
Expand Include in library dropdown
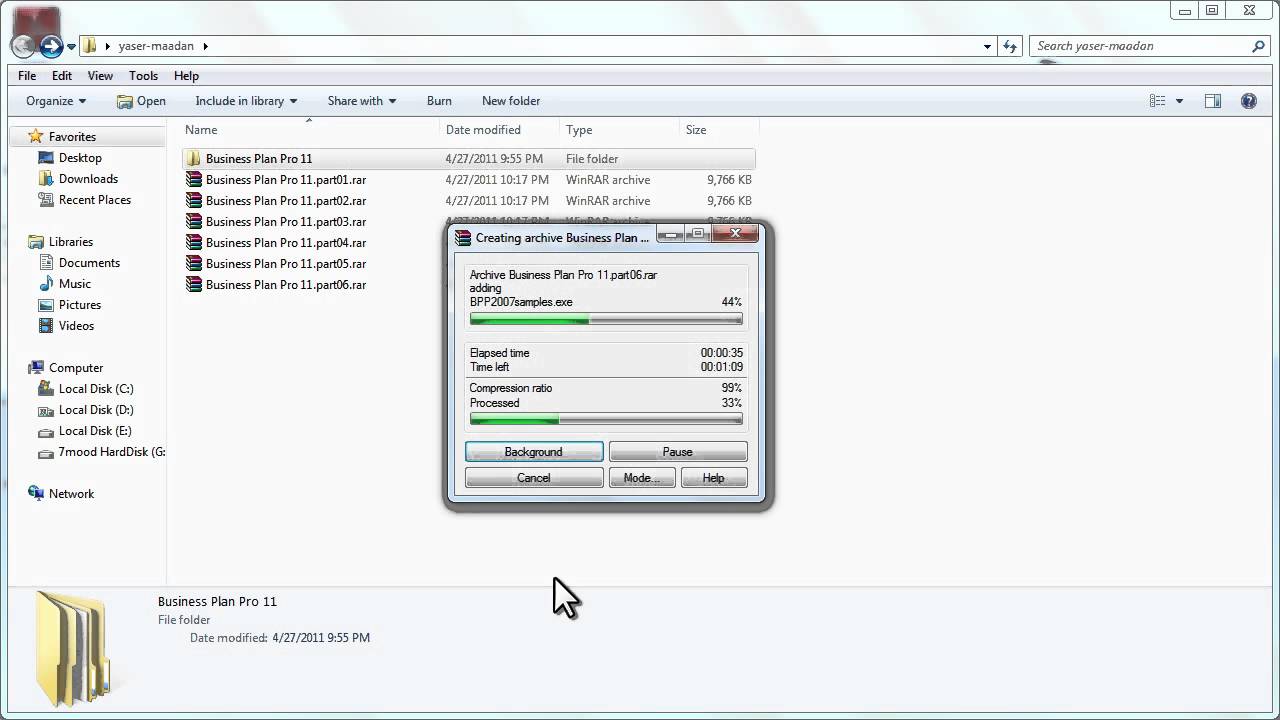click(246, 101)
